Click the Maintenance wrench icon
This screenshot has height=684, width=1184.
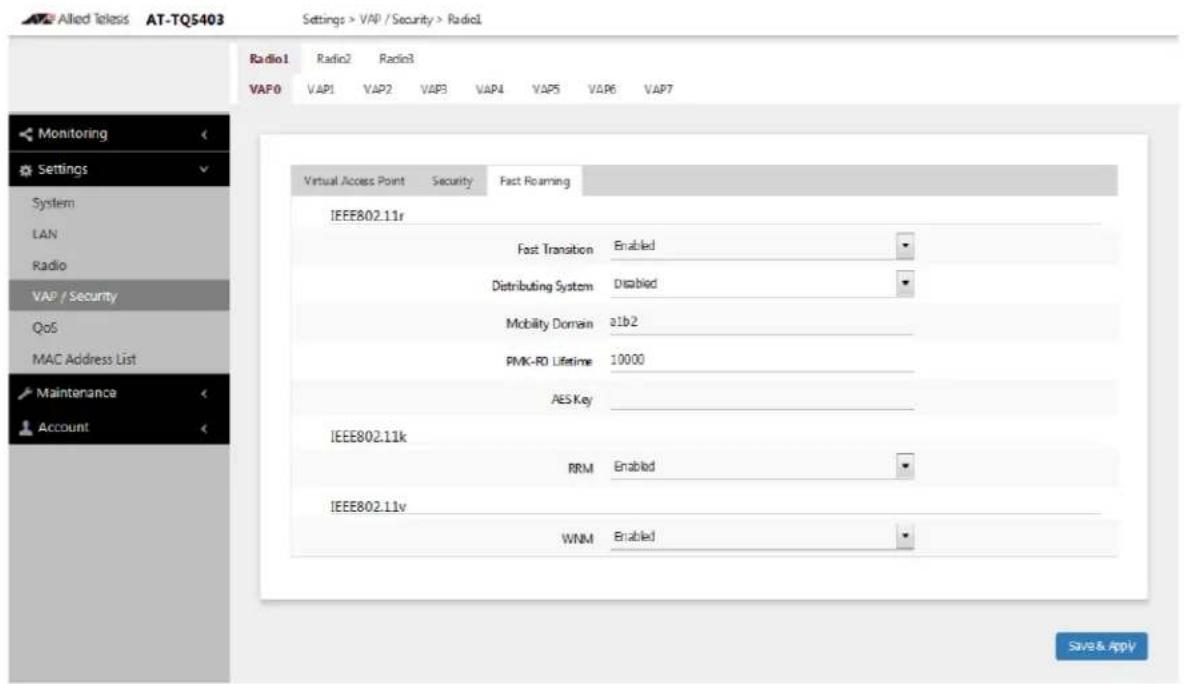(x=25, y=393)
